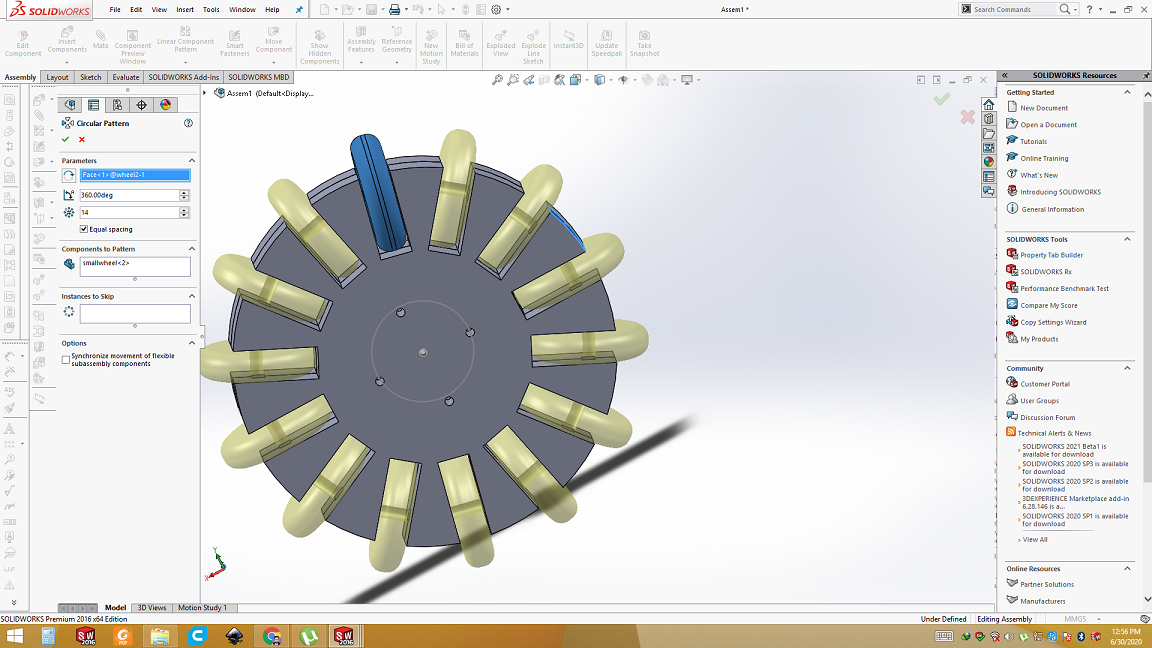Click View All news link
Image resolution: width=1152 pixels, height=648 pixels.
tap(1034, 540)
